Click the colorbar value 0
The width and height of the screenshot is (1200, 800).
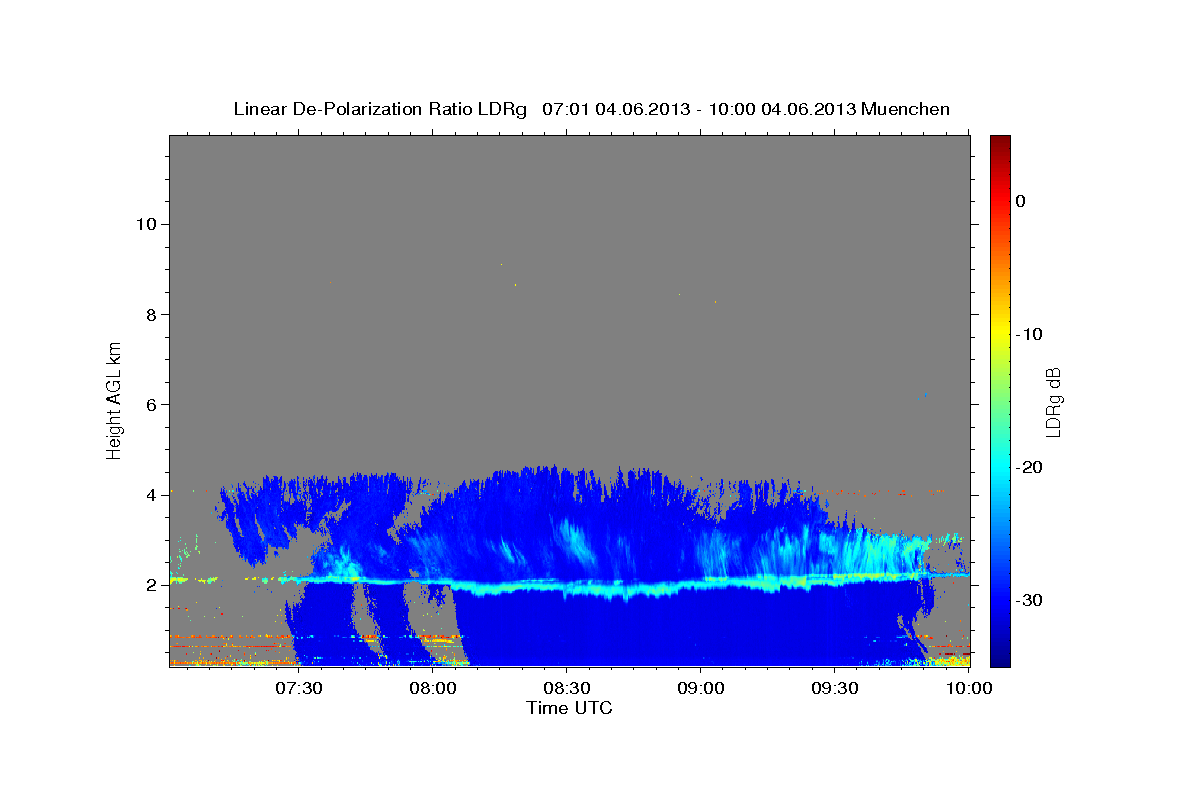click(x=1021, y=201)
